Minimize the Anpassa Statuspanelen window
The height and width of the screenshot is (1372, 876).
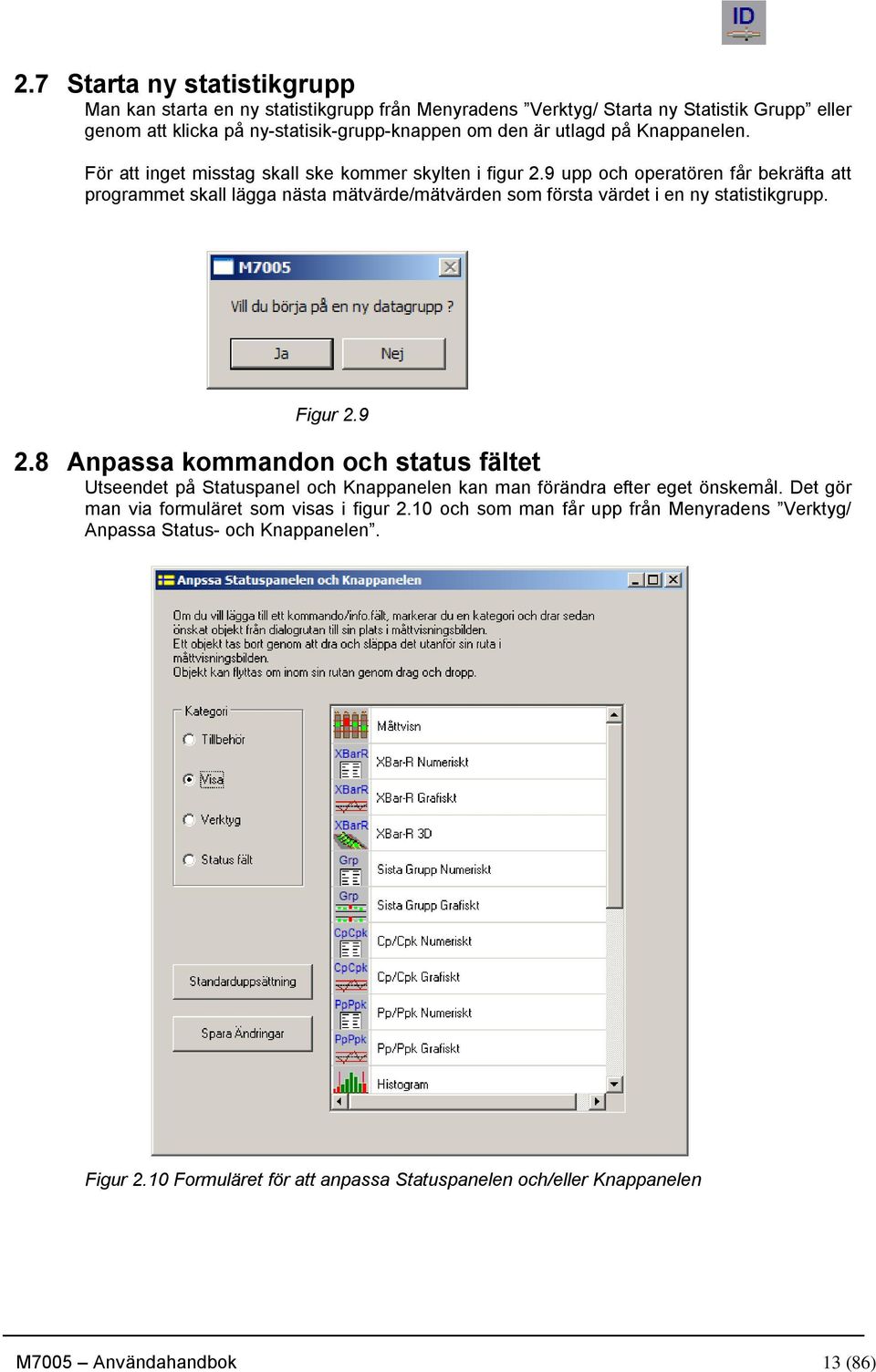(x=636, y=580)
